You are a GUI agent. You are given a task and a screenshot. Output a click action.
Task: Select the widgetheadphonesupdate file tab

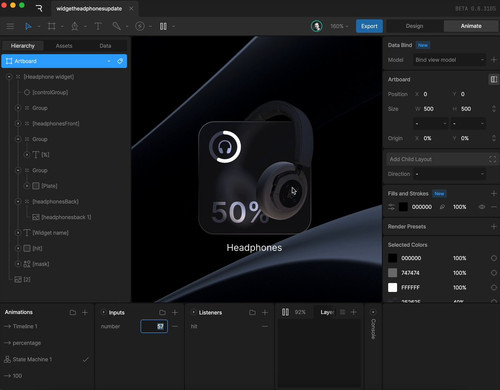click(x=89, y=9)
